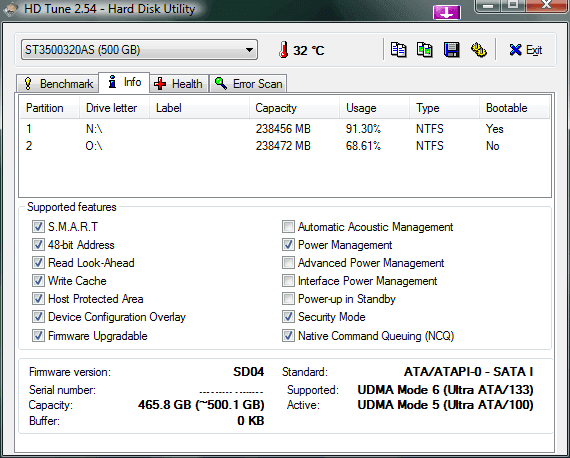Switch to the Benchmark tab
Image resolution: width=570 pixels, height=458 pixels.
click(58, 84)
